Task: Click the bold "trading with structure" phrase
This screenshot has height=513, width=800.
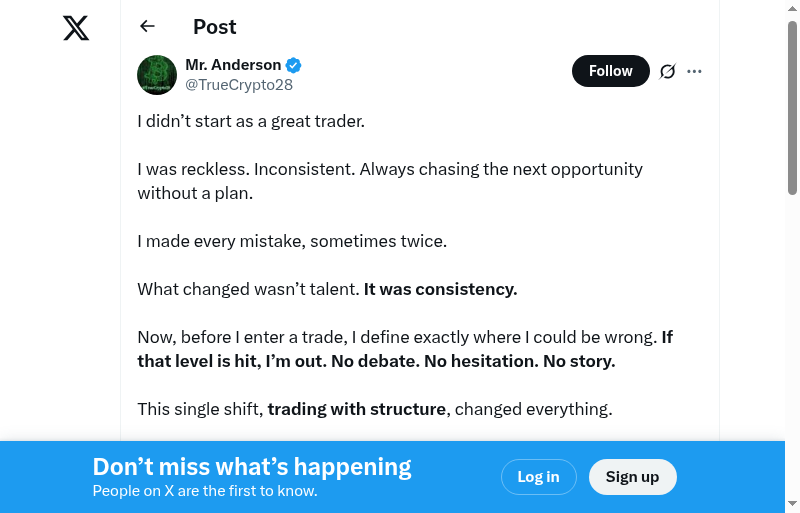Action: [x=356, y=409]
